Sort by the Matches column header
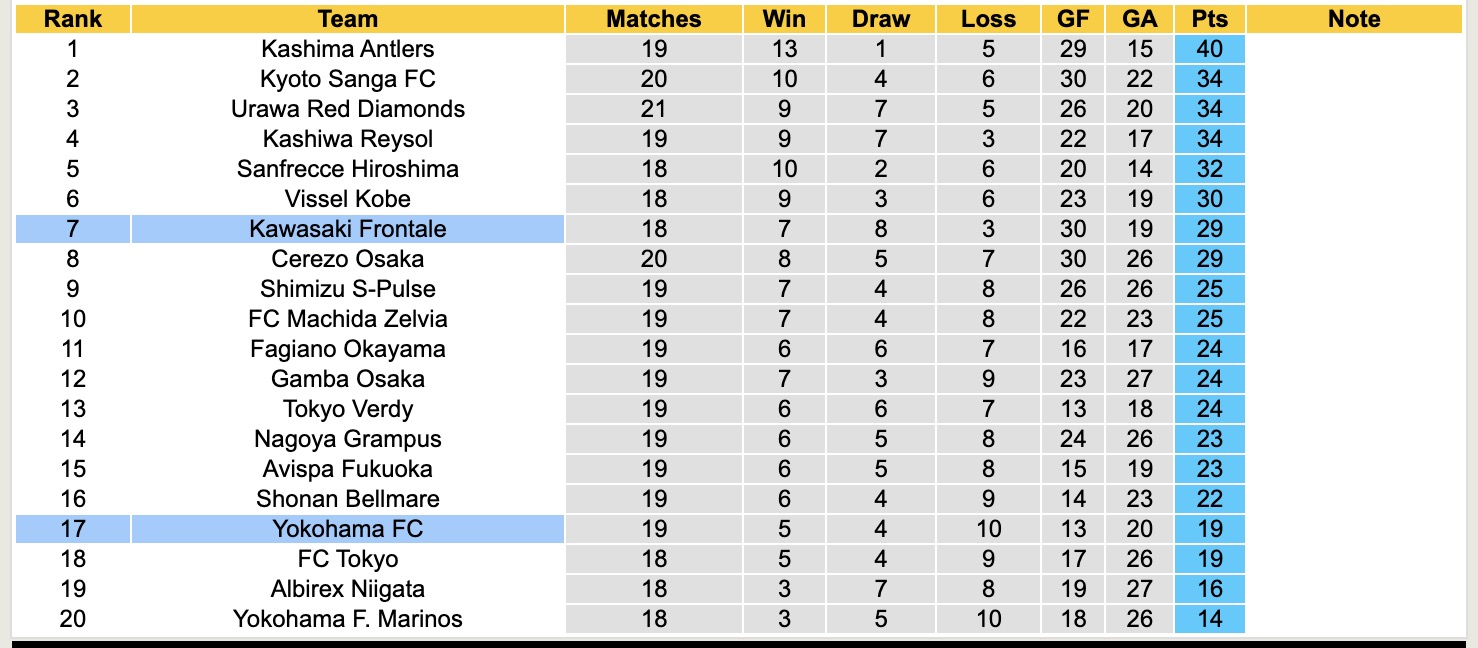This screenshot has width=1478, height=648. point(654,19)
